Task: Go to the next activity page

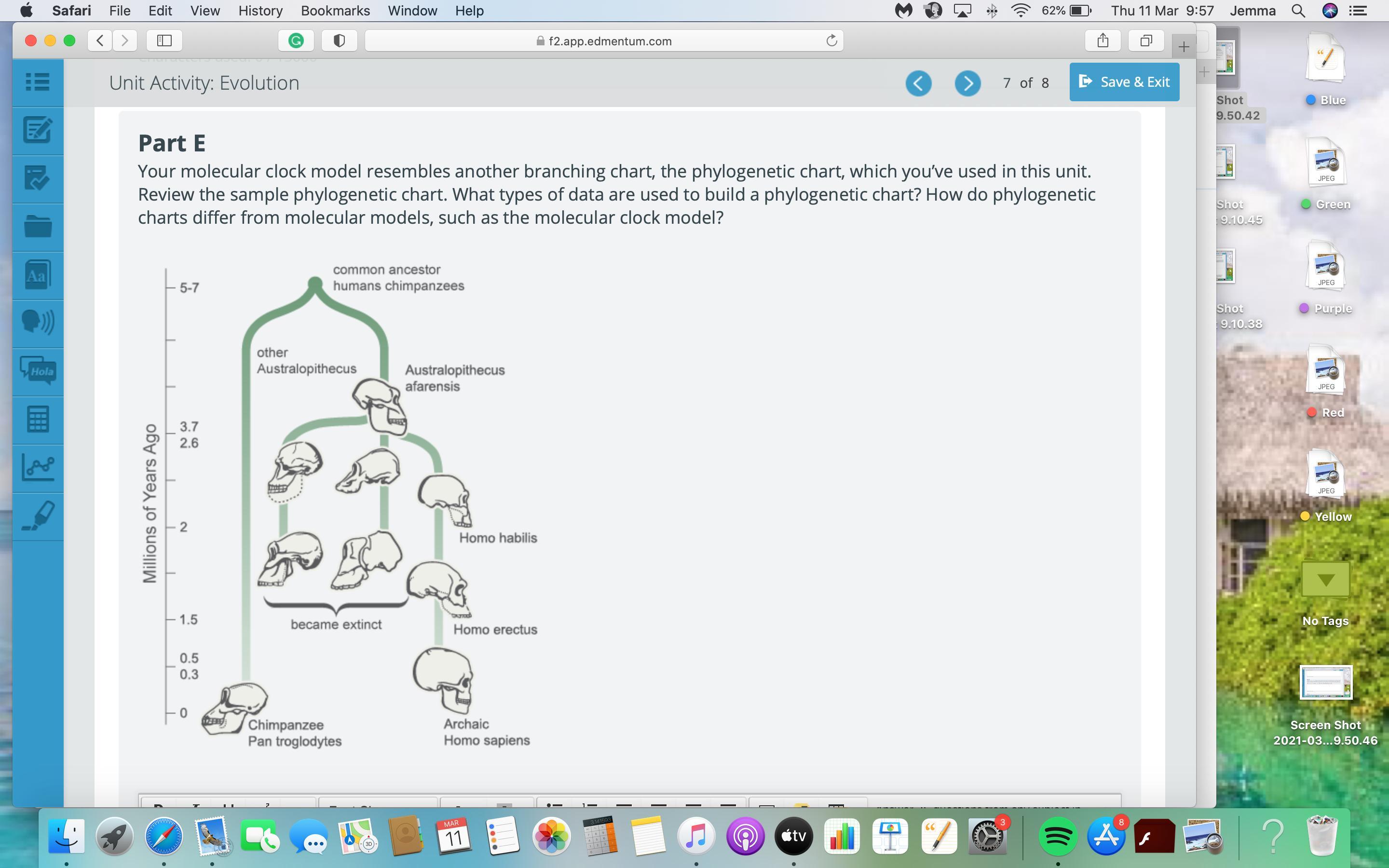Action: (967, 84)
